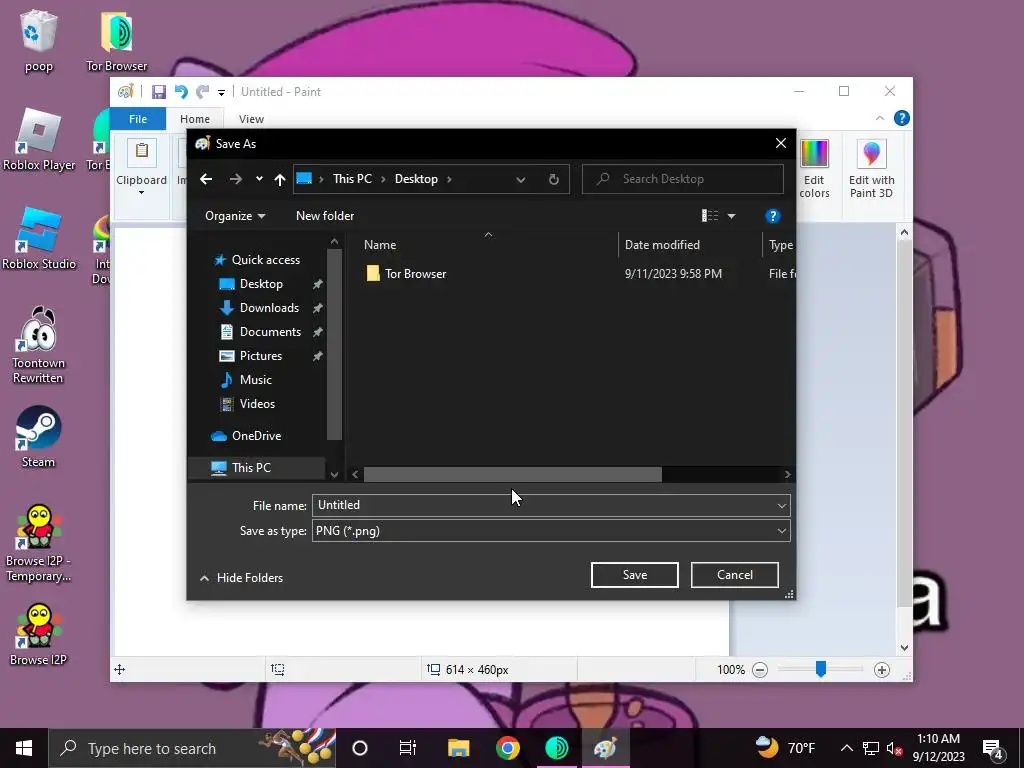The width and height of the screenshot is (1024, 768).
Task: Open the notification center icon
Action: click(993, 748)
